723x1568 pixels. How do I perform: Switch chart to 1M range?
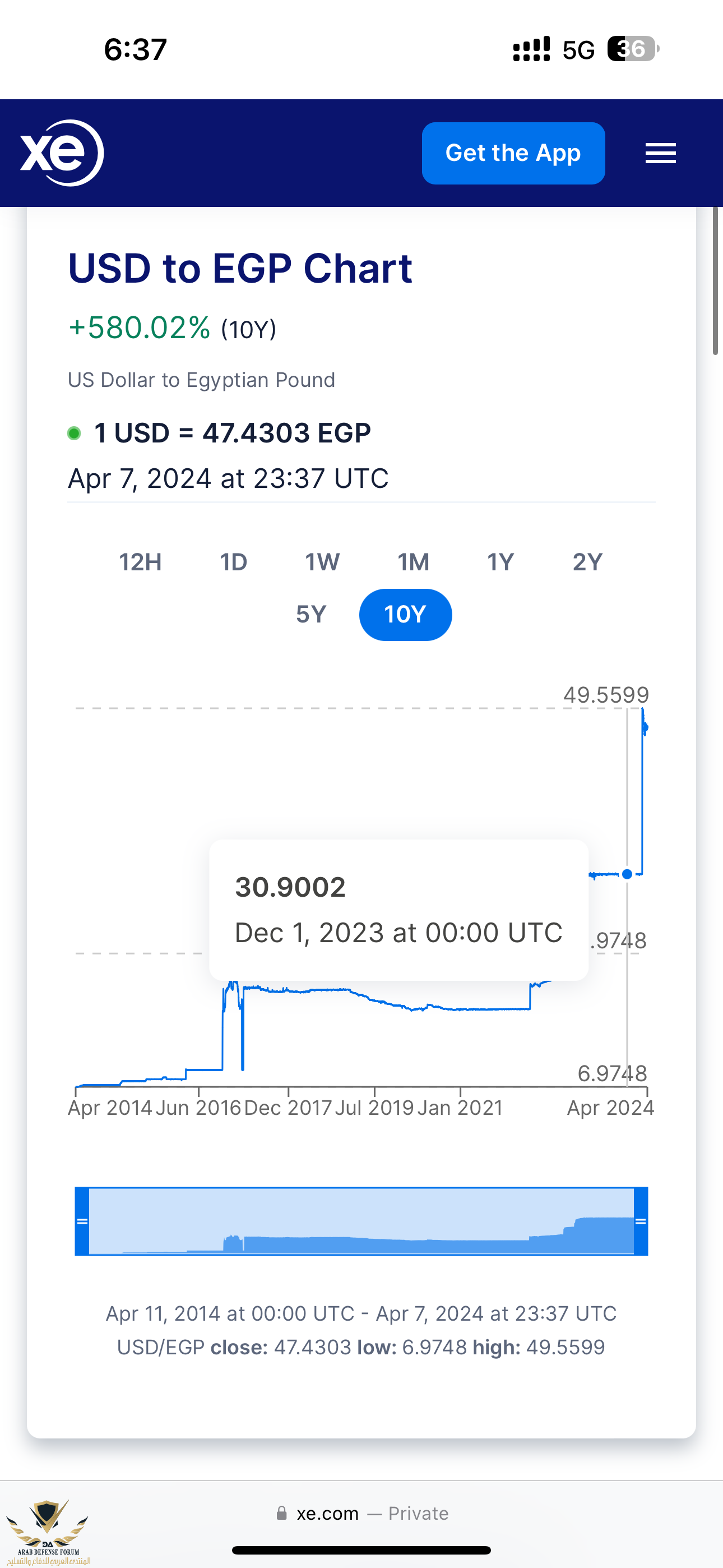pos(413,562)
